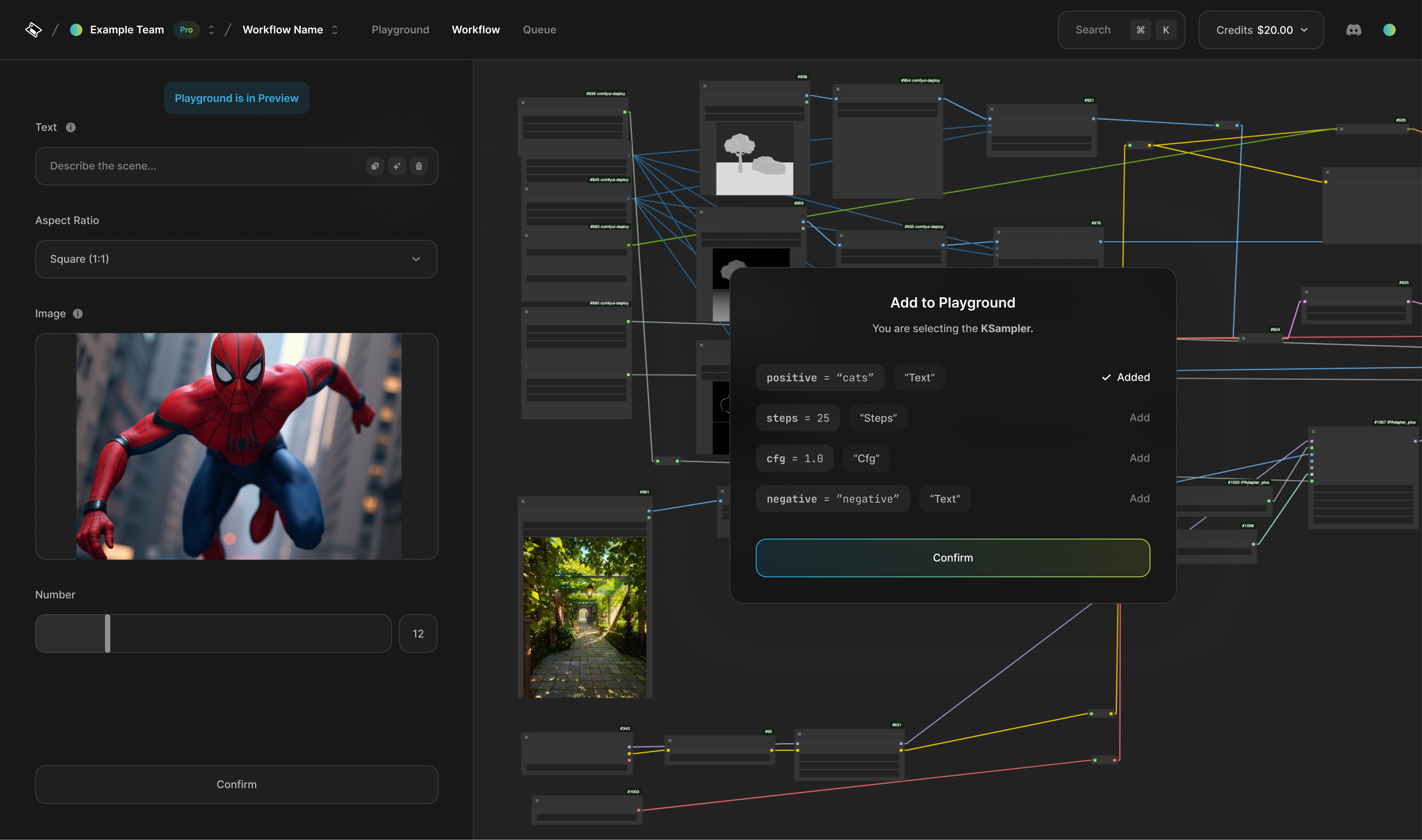Copy the scene description text
The height and width of the screenshot is (840, 1422).
tap(375, 166)
